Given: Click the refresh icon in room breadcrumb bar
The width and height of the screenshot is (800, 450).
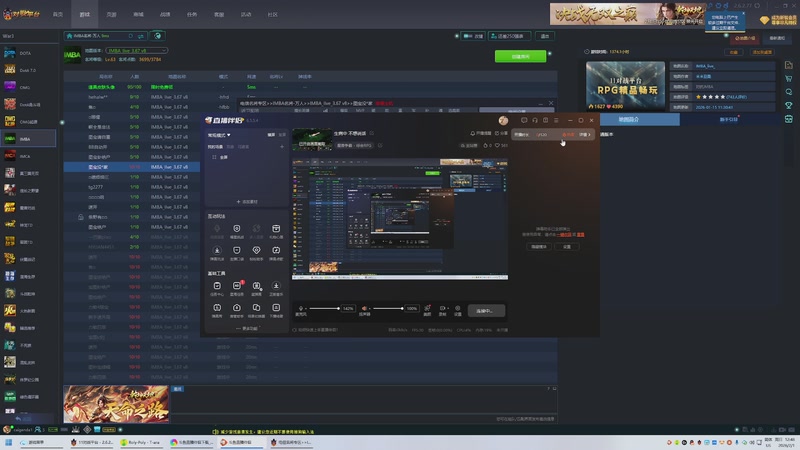Looking at the screenshot, I should [131, 36].
